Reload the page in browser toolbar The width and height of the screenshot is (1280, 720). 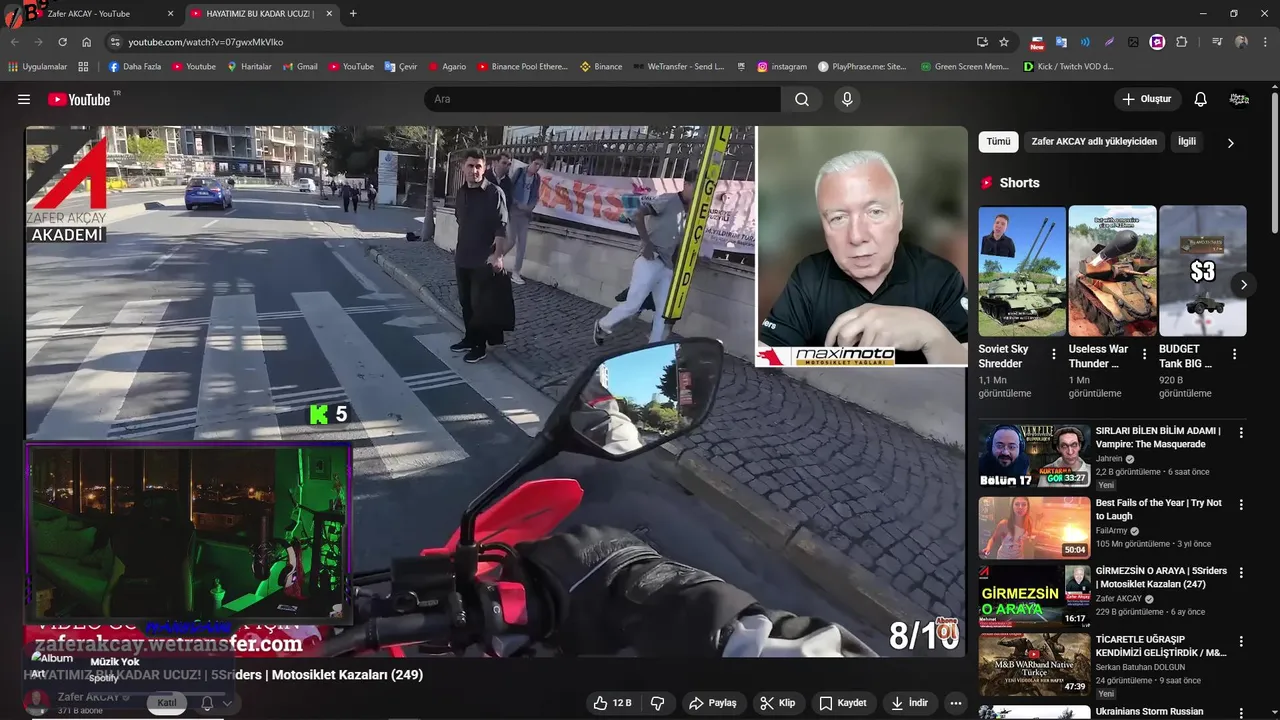click(x=62, y=42)
